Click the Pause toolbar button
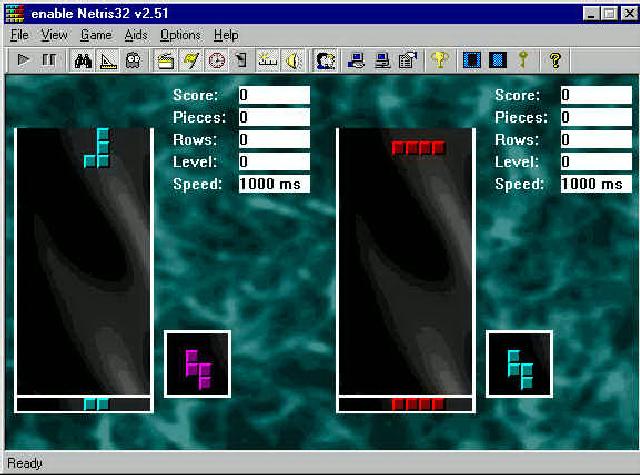This screenshot has width=640, height=475. [x=49, y=61]
